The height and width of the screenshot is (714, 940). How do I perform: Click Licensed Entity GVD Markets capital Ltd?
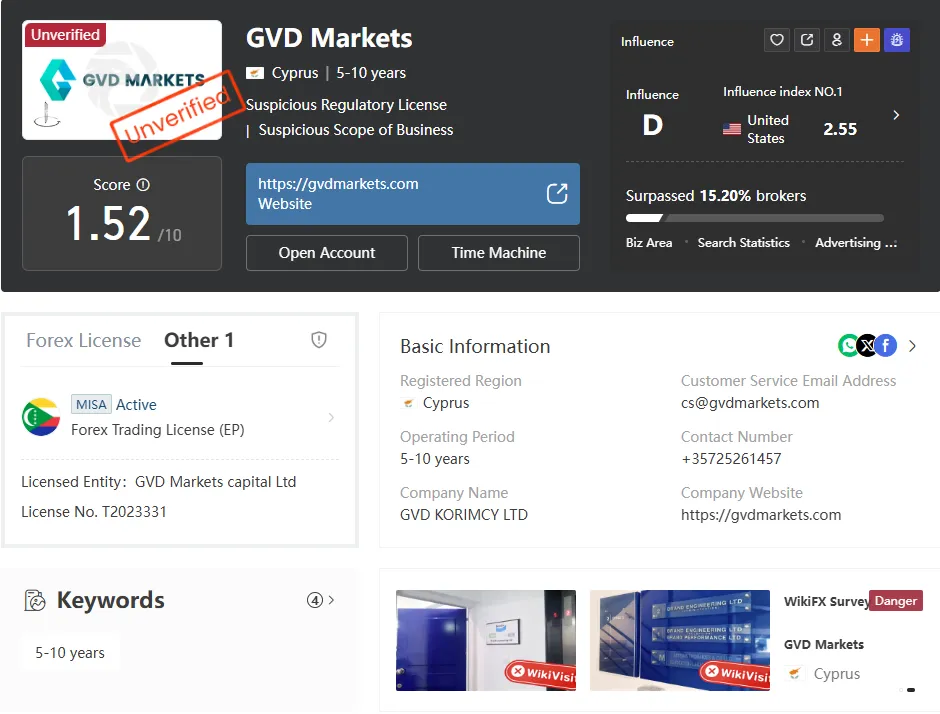point(158,482)
